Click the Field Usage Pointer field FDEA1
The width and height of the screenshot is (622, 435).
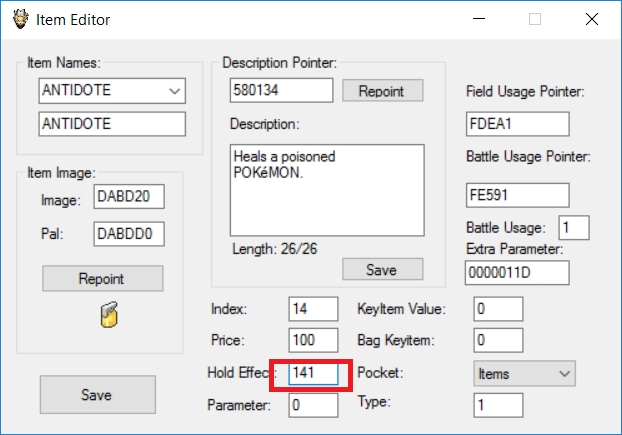pos(518,124)
